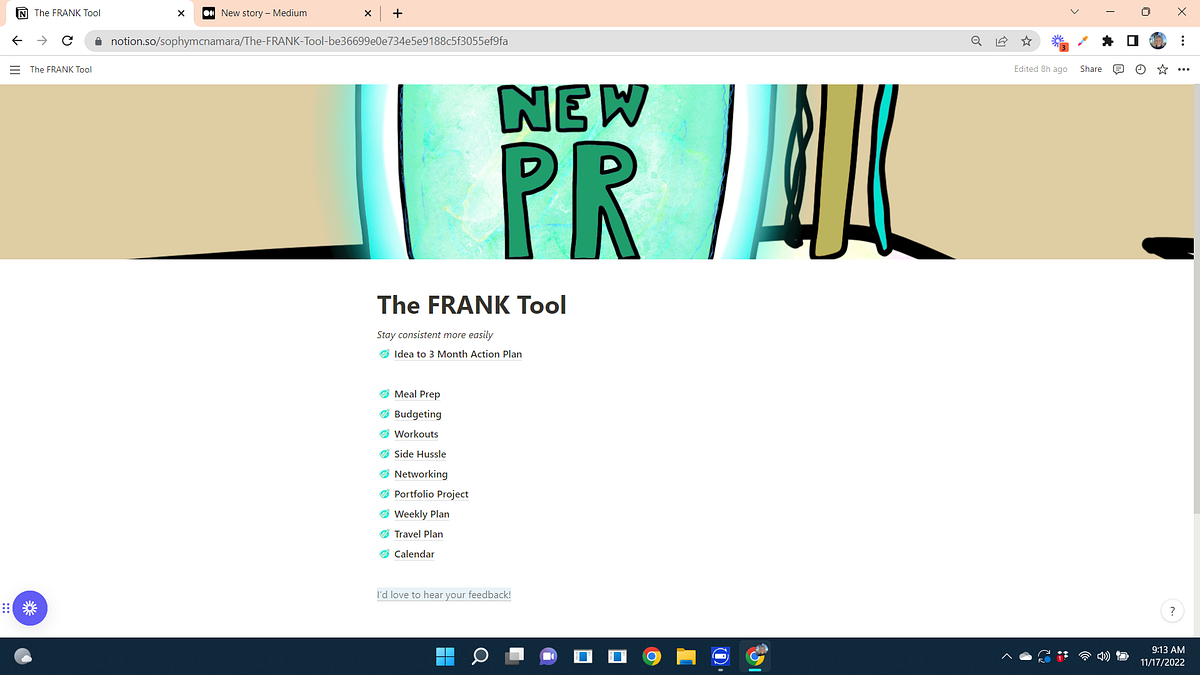
Task: Open the browser window dropdown chevron
Action: pyautogui.click(x=1073, y=12)
